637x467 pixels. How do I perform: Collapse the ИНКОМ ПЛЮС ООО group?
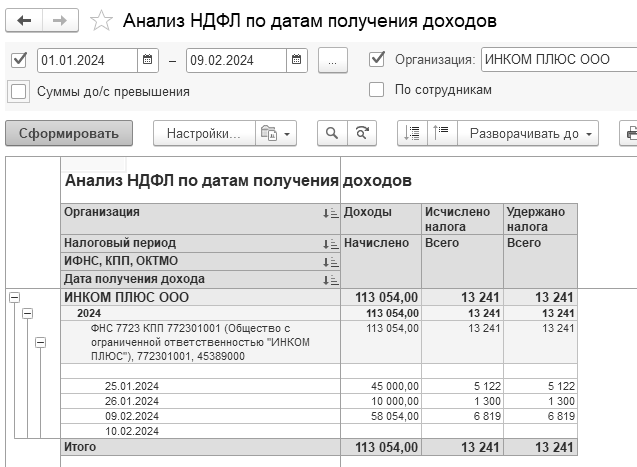click(x=14, y=298)
